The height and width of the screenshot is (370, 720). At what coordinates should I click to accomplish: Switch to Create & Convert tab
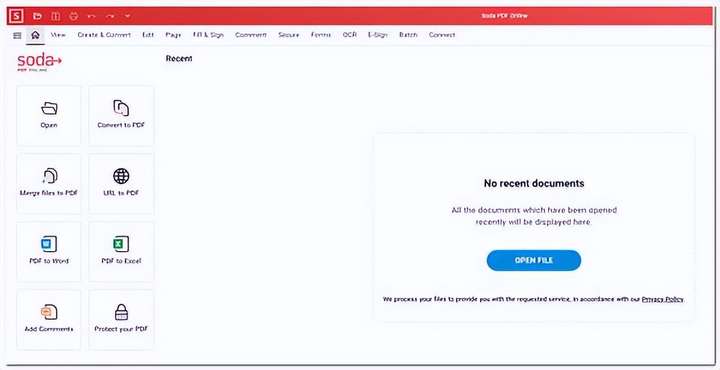[x=104, y=35]
